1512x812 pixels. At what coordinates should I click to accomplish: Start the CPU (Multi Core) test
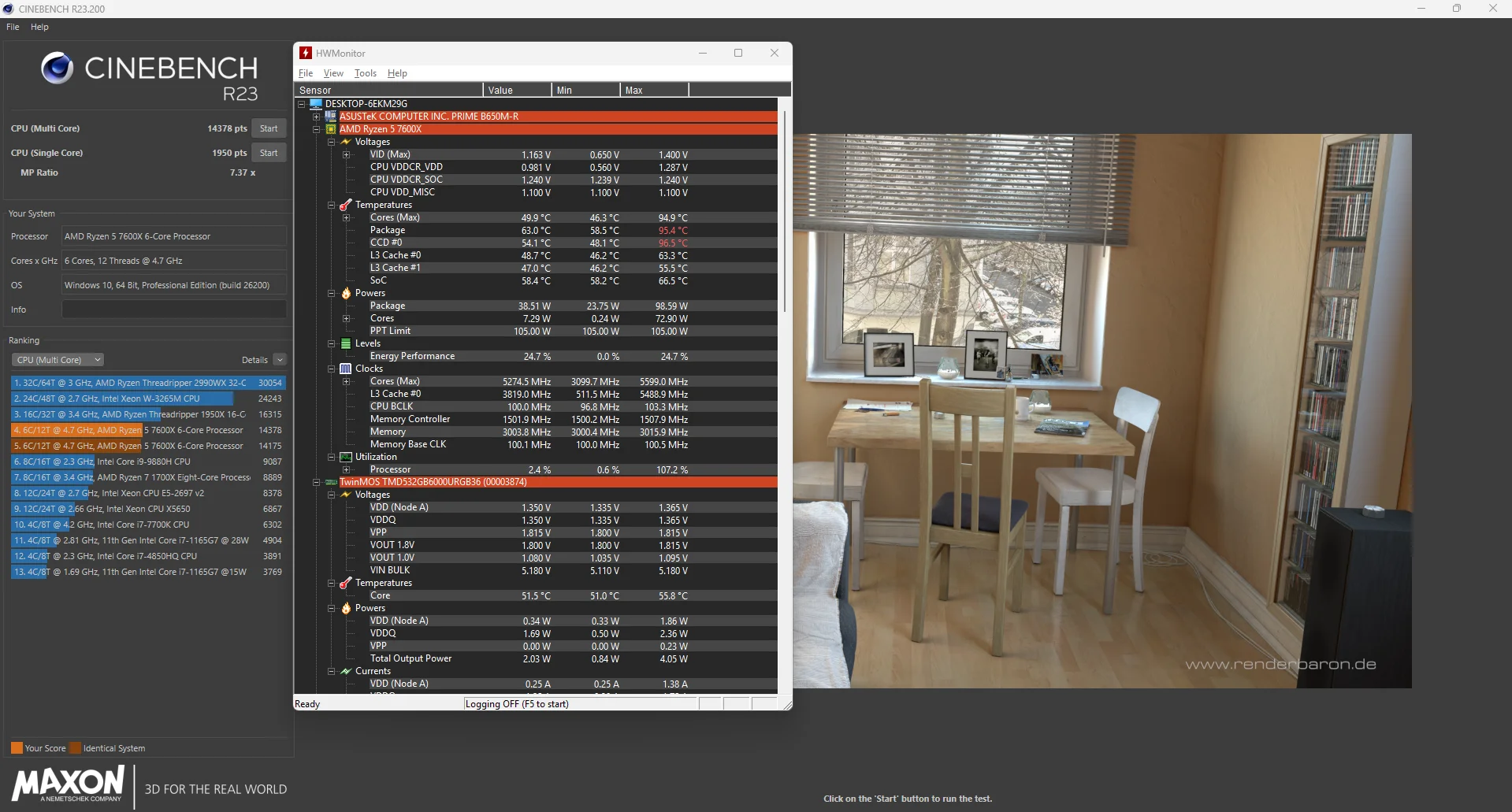click(x=269, y=128)
